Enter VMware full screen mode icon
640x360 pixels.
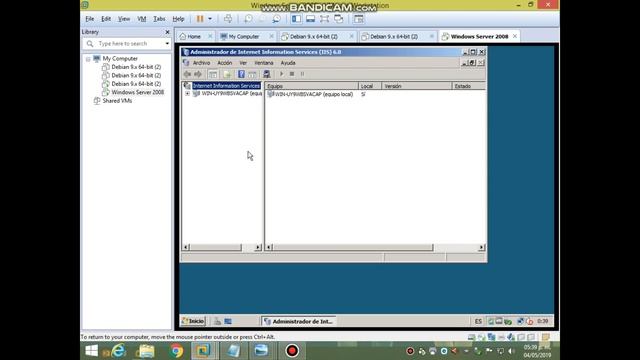[x=324, y=19]
